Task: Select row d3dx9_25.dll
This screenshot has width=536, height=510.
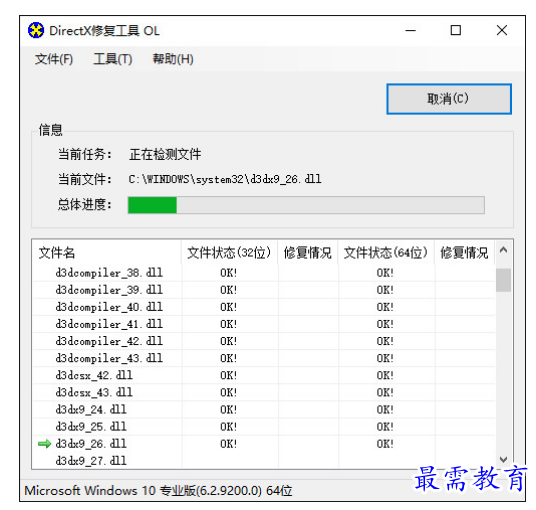Action: 264,427
